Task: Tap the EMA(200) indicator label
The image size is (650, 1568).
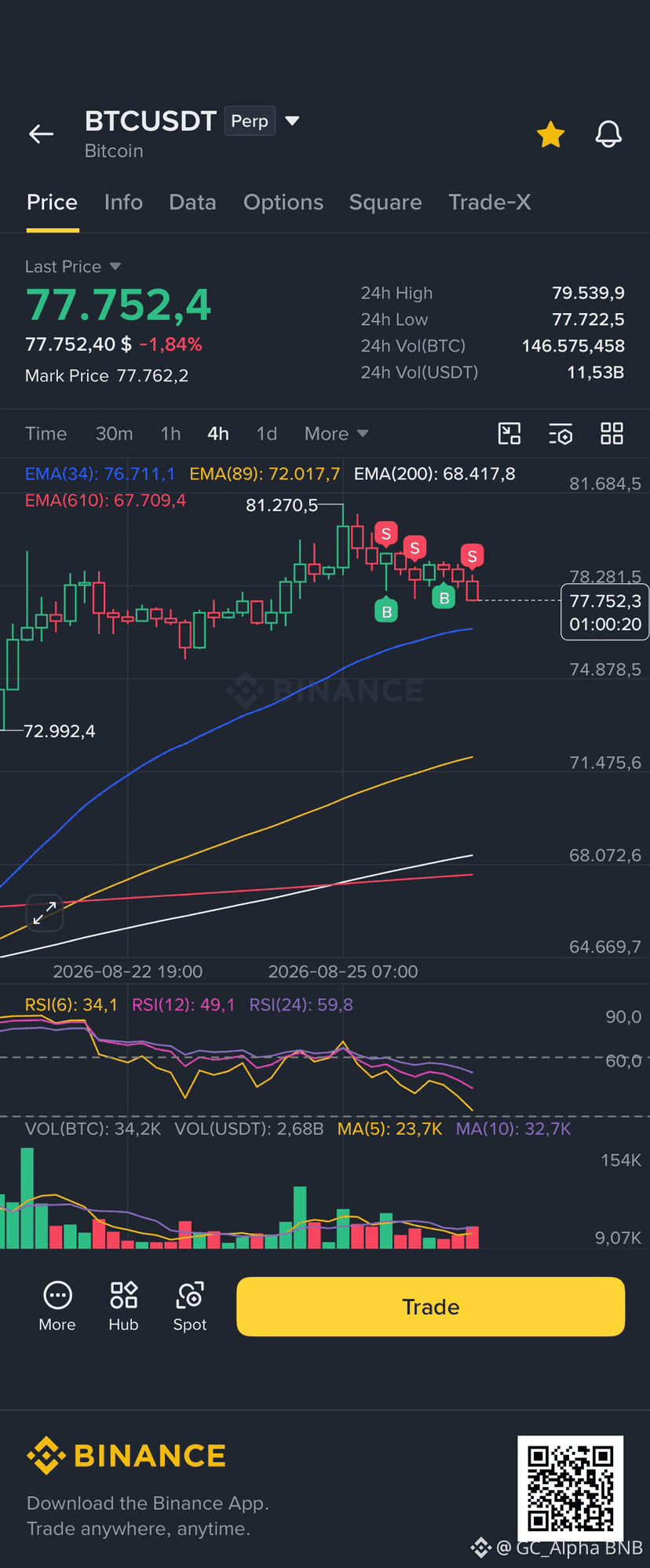Action: pyautogui.click(x=435, y=474)
